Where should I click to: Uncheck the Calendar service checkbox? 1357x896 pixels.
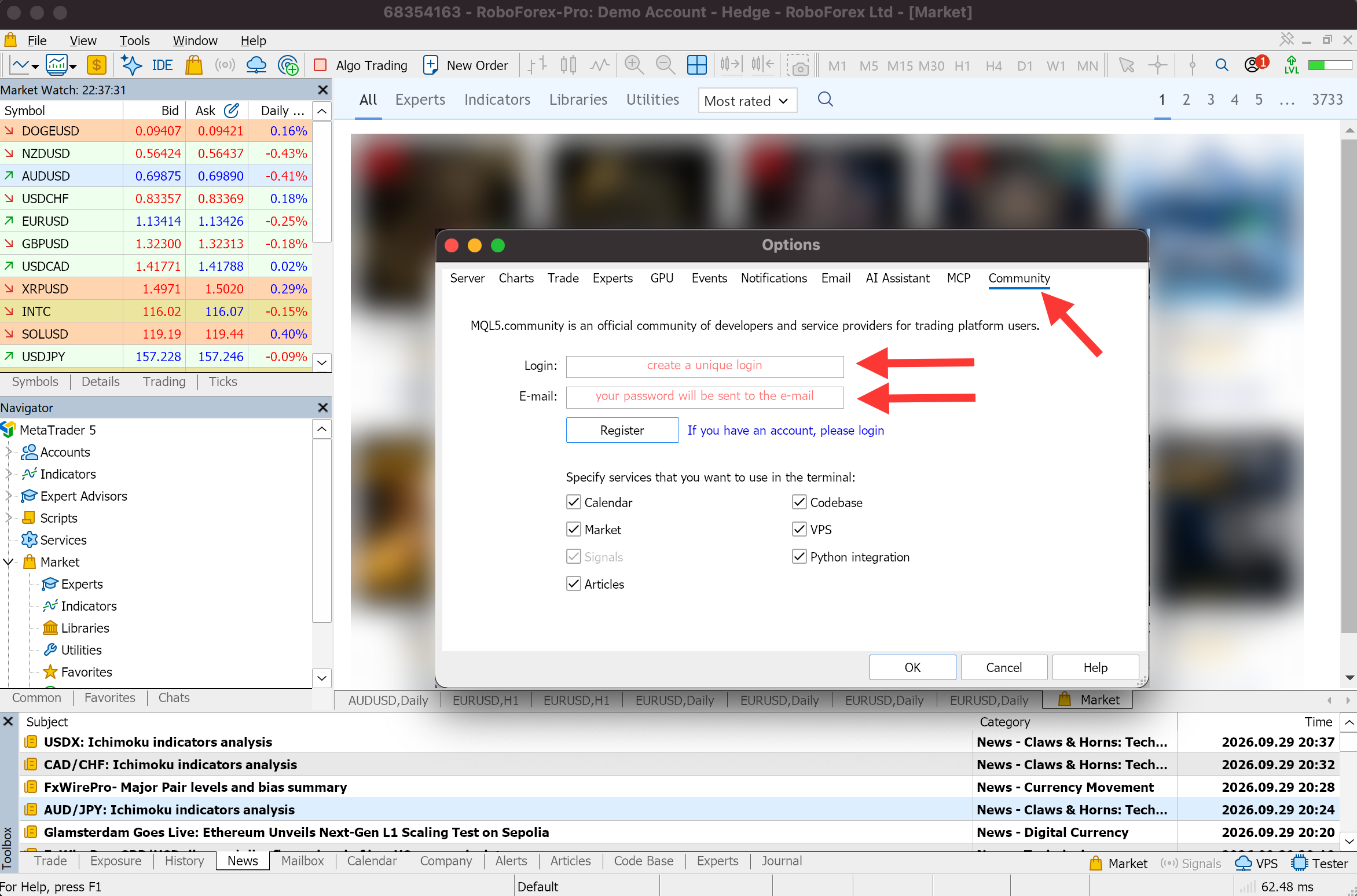click(574, 502)
